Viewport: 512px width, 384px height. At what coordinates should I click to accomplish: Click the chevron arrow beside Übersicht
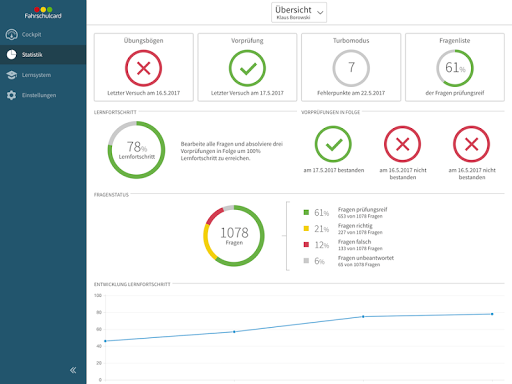coord(320,13)
